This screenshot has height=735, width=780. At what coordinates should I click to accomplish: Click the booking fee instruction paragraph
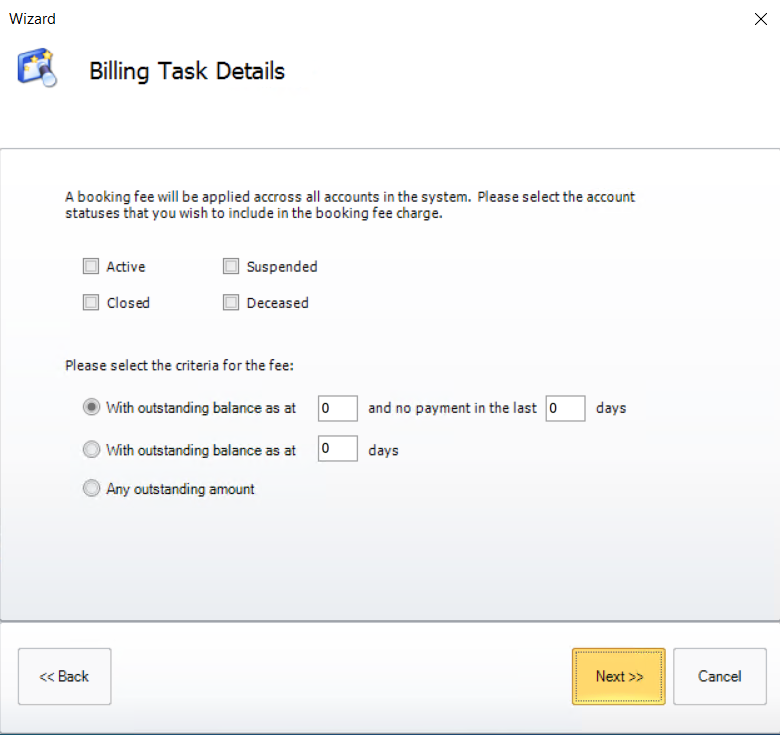[350, 205]
